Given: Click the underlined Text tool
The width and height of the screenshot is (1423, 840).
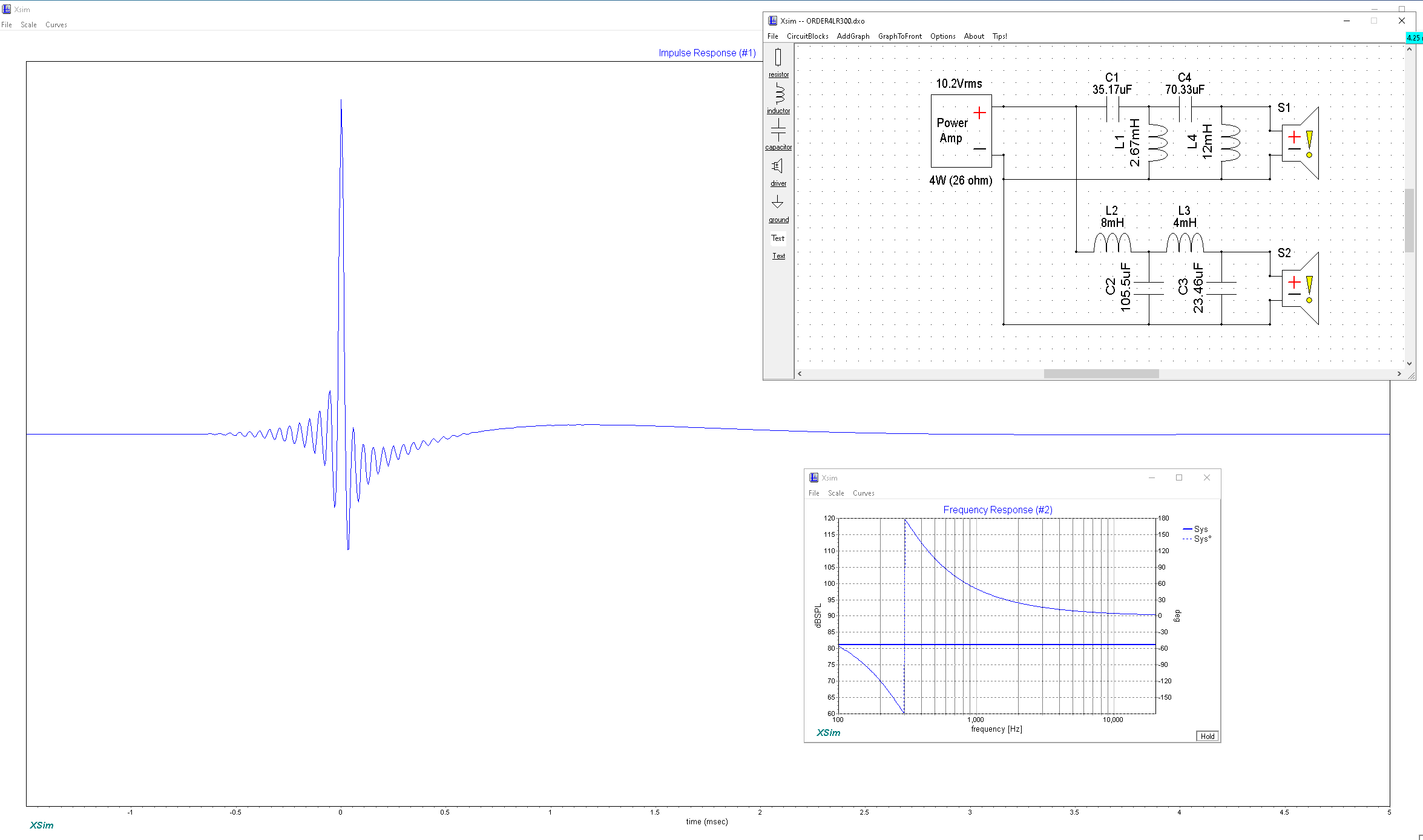Looking at the screenshot, I should (x=778, y=256).
